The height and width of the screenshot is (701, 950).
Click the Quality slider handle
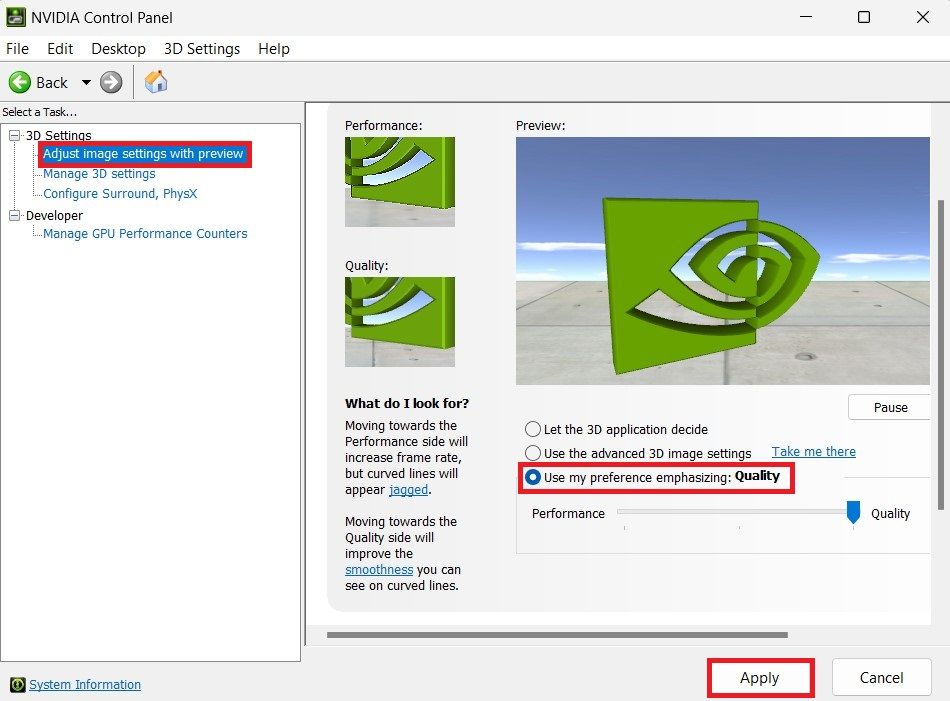(853, 513)
